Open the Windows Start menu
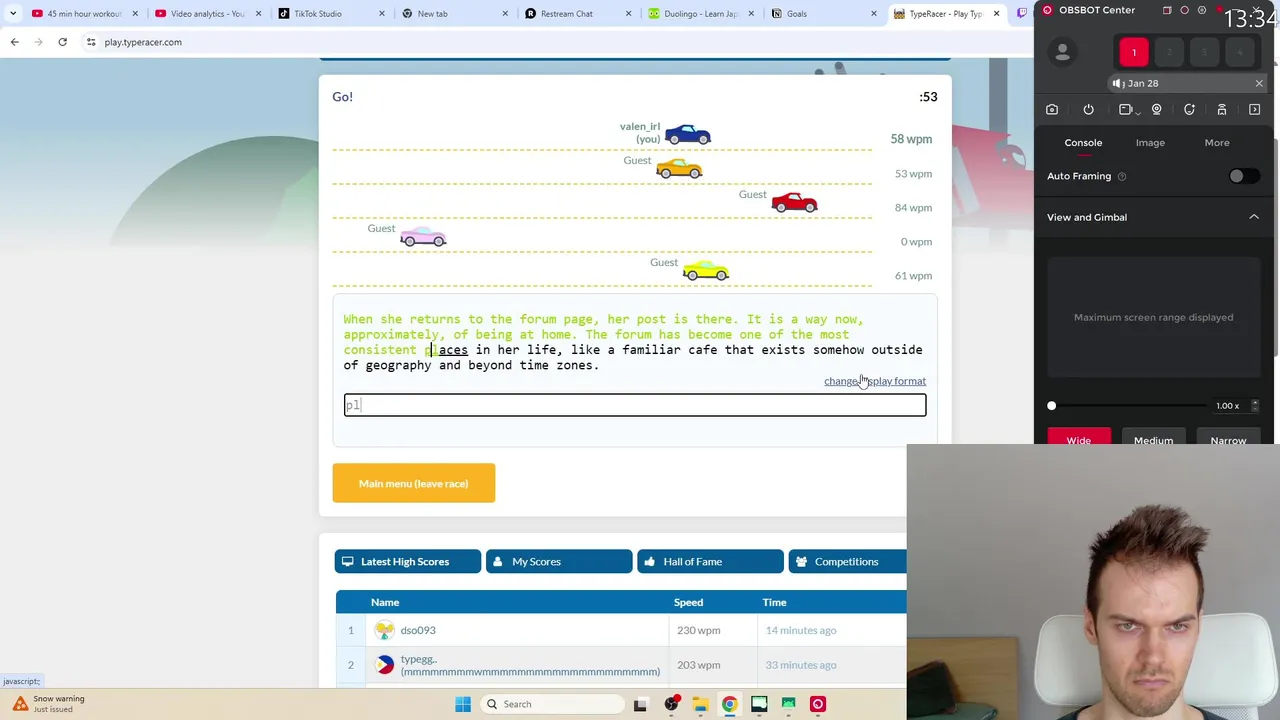Image resolution: width=1280 pixels, height=720 pixels. pos(463,704)
